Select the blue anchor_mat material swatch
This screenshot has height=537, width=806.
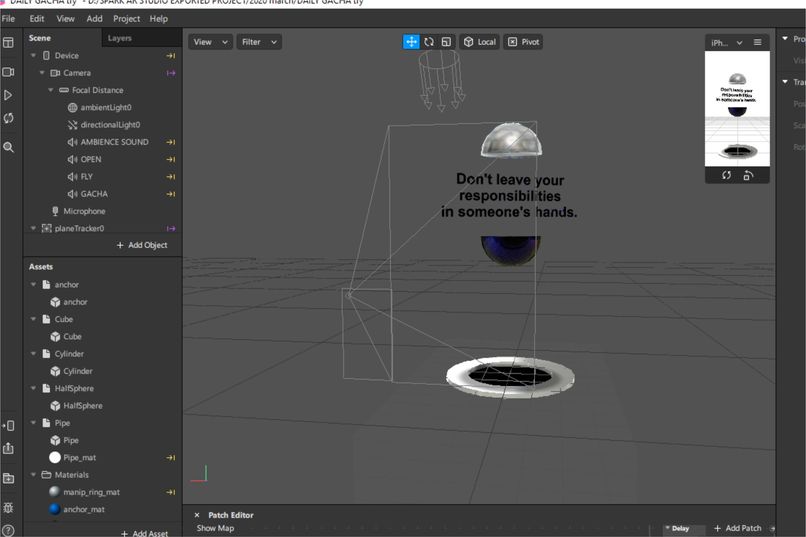click(55, 509)
